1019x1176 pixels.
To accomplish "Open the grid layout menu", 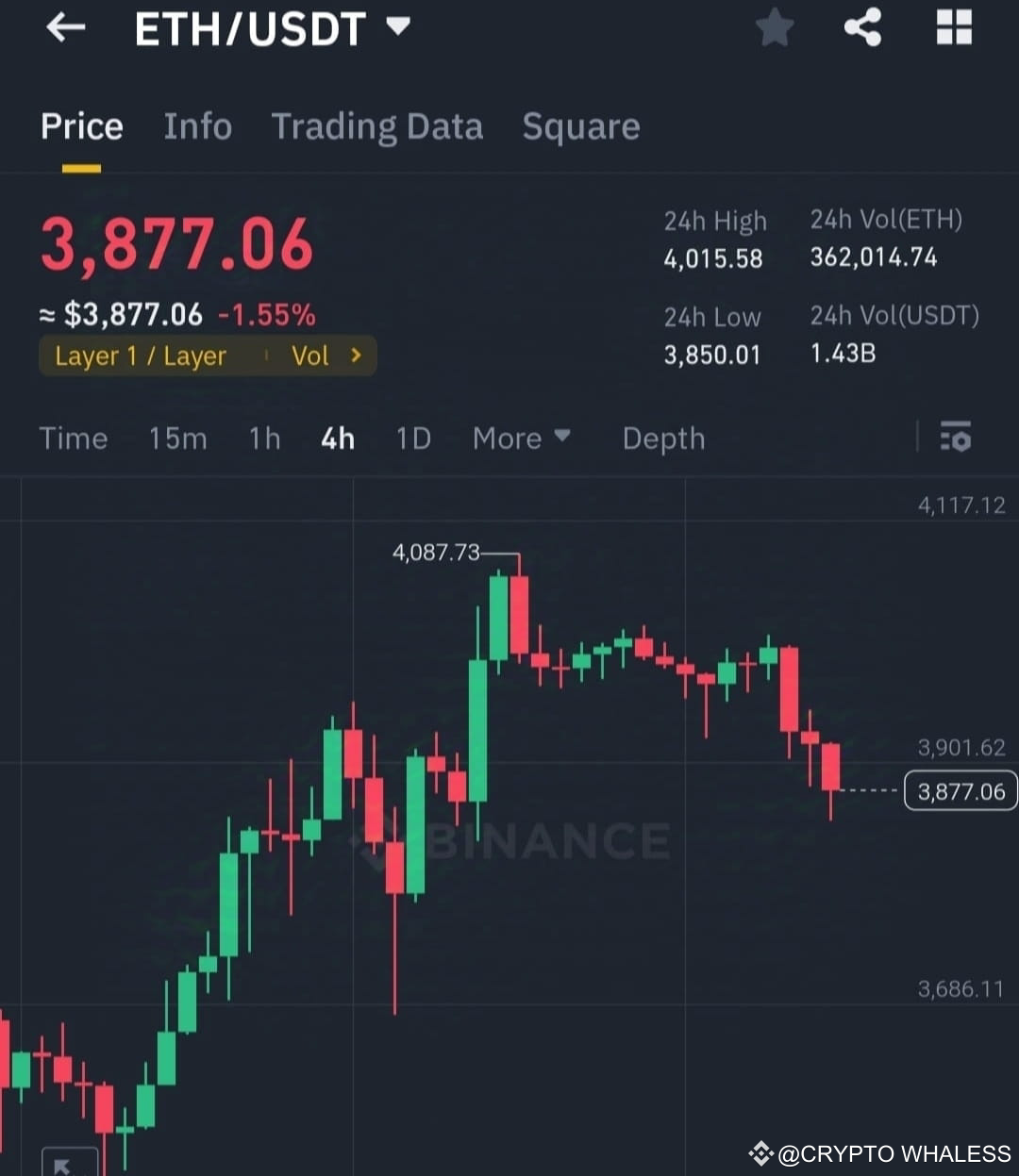I will click(953, 27).
